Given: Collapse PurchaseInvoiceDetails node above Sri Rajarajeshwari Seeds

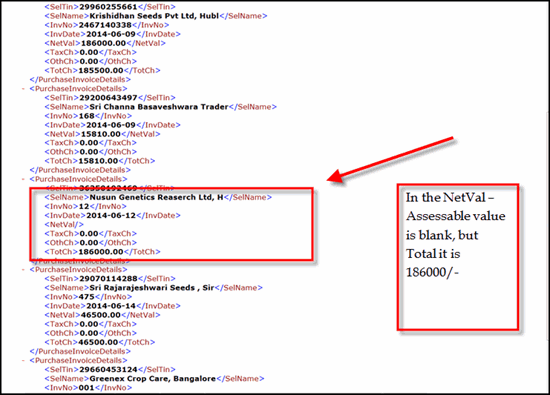Looking at the screenshot, I should tap(24, 270).
